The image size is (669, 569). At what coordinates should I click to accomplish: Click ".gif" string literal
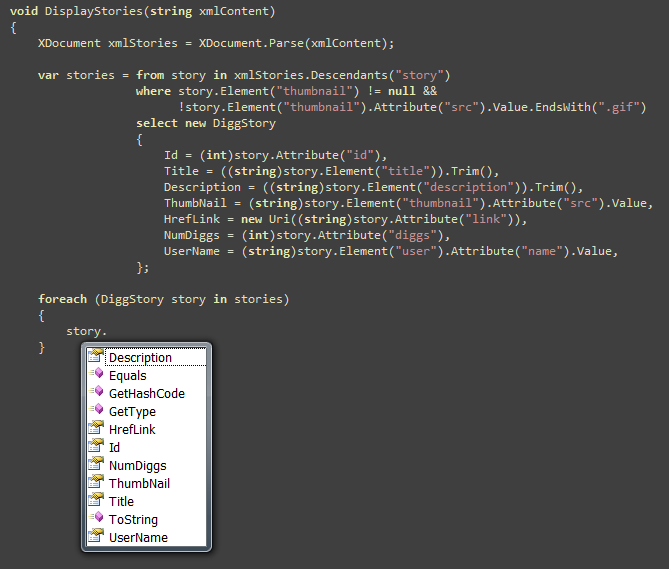tap(618, 107)
